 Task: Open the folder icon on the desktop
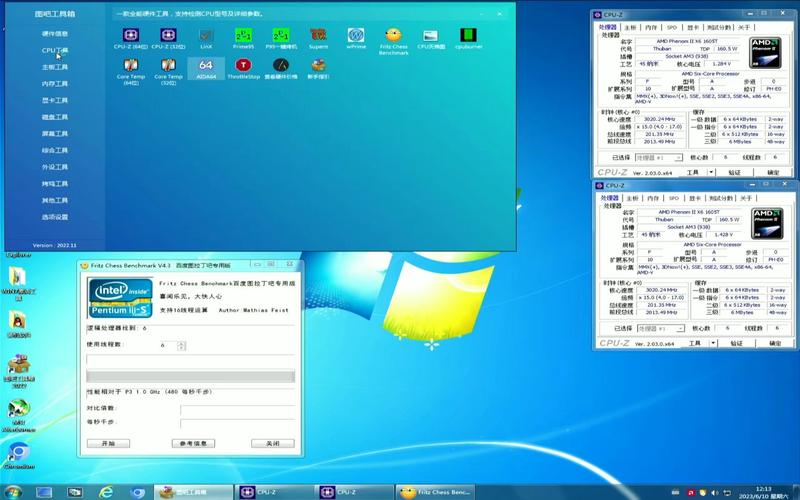pos(18,284)
